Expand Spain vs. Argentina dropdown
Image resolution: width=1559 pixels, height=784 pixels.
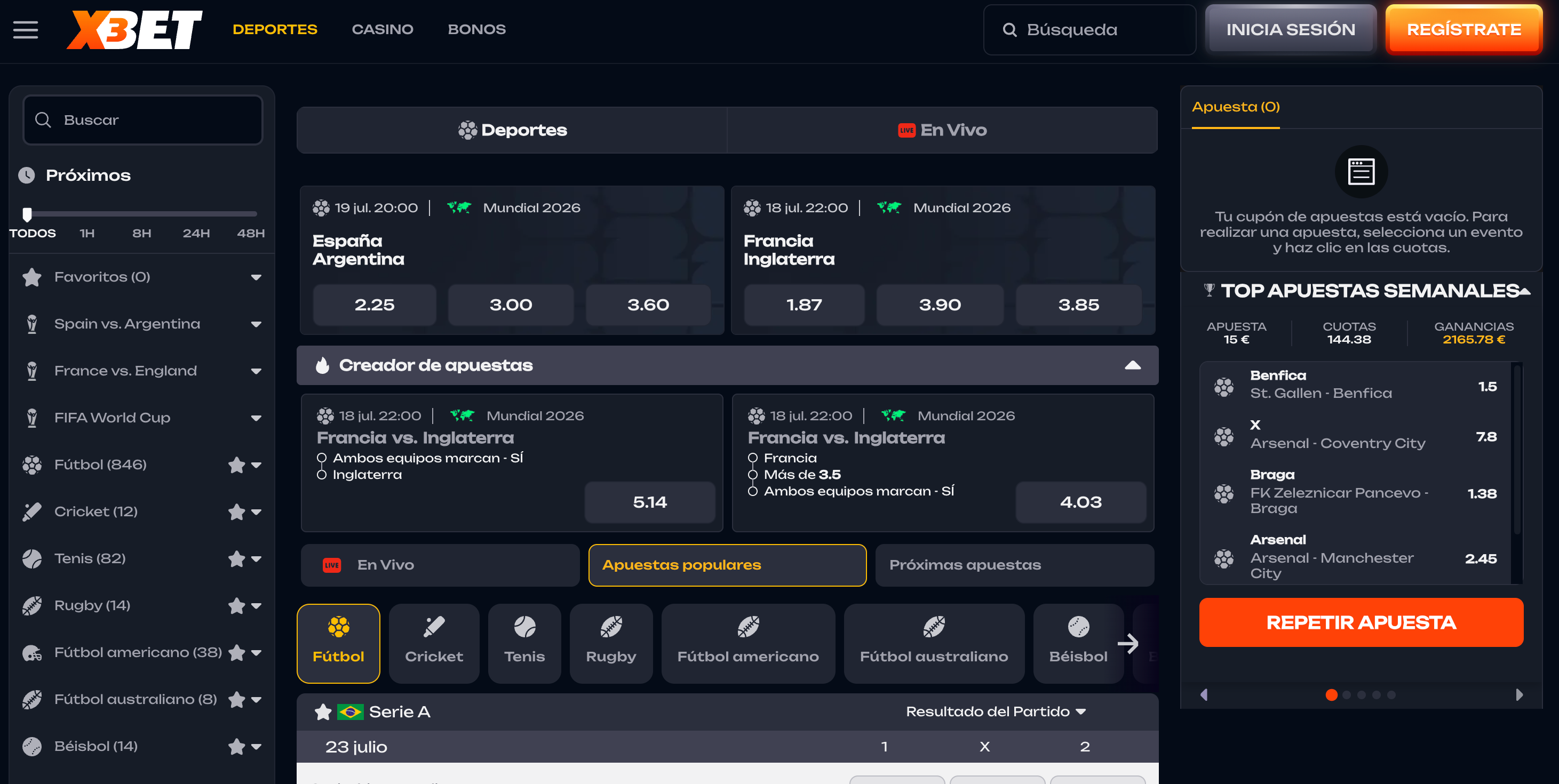pos(256,324)
